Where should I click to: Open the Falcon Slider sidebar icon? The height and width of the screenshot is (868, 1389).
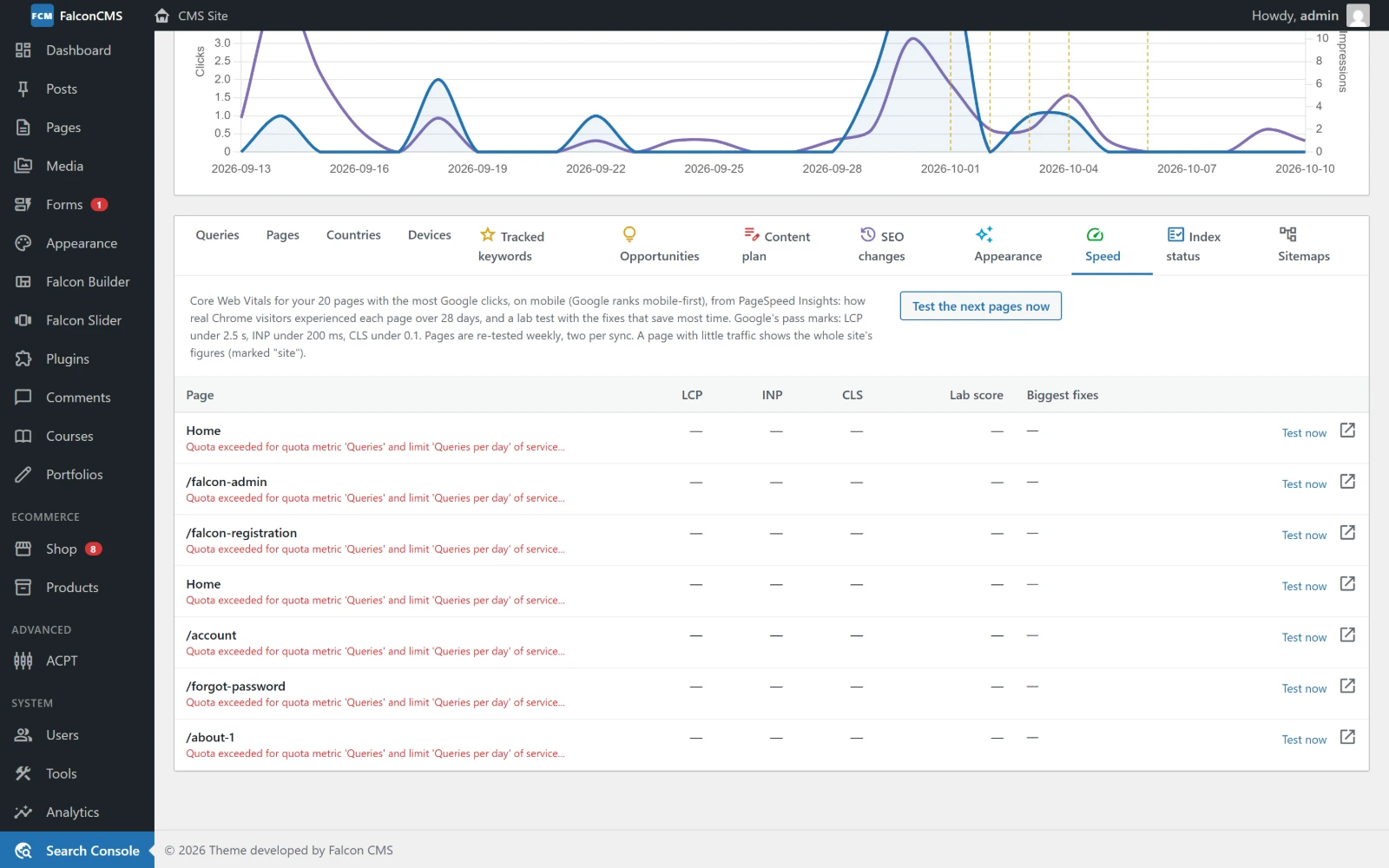[23, 320]
